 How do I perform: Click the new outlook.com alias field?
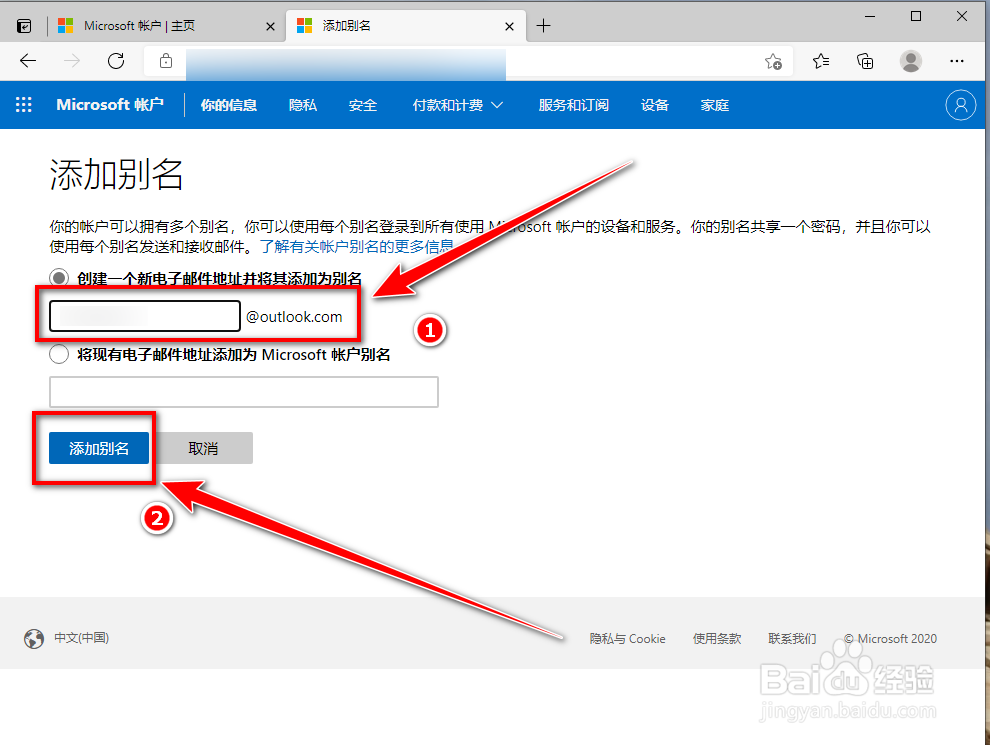click(x=145, y=316)
